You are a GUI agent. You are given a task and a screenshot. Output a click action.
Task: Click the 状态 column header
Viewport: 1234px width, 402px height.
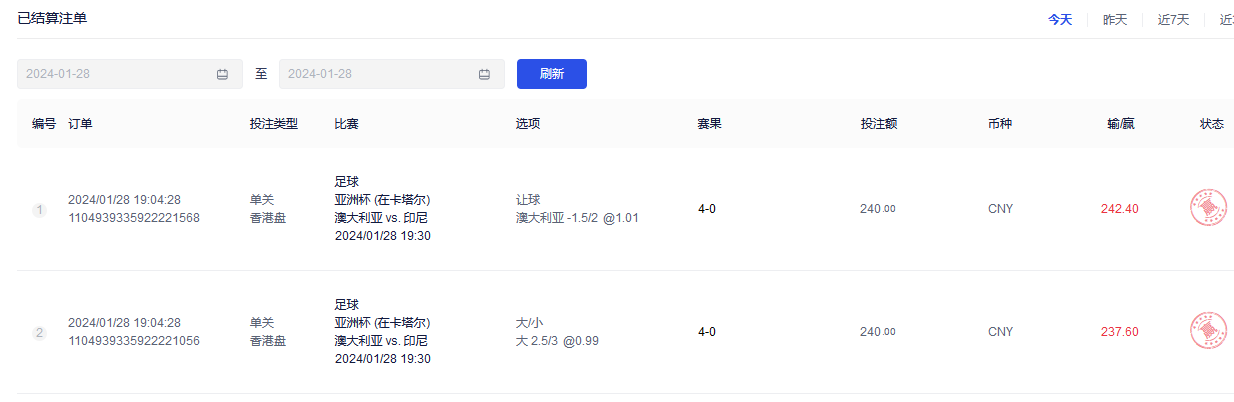click(x=1212, y=124)
